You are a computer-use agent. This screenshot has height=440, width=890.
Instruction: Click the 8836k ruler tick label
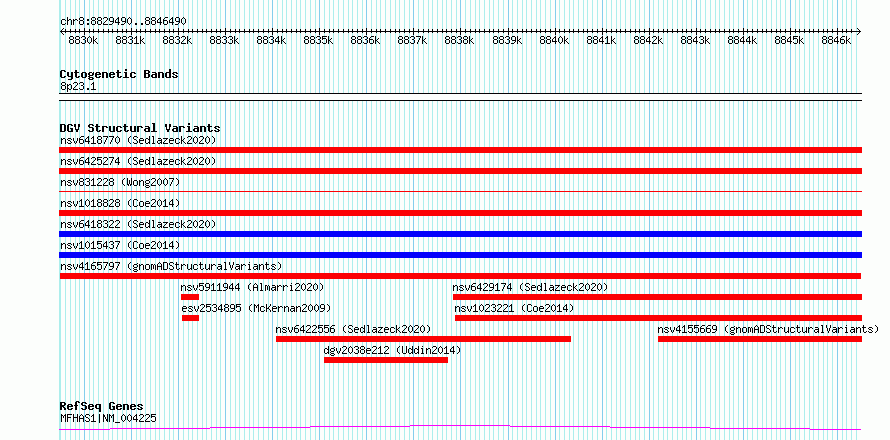[x=366, y=41]
